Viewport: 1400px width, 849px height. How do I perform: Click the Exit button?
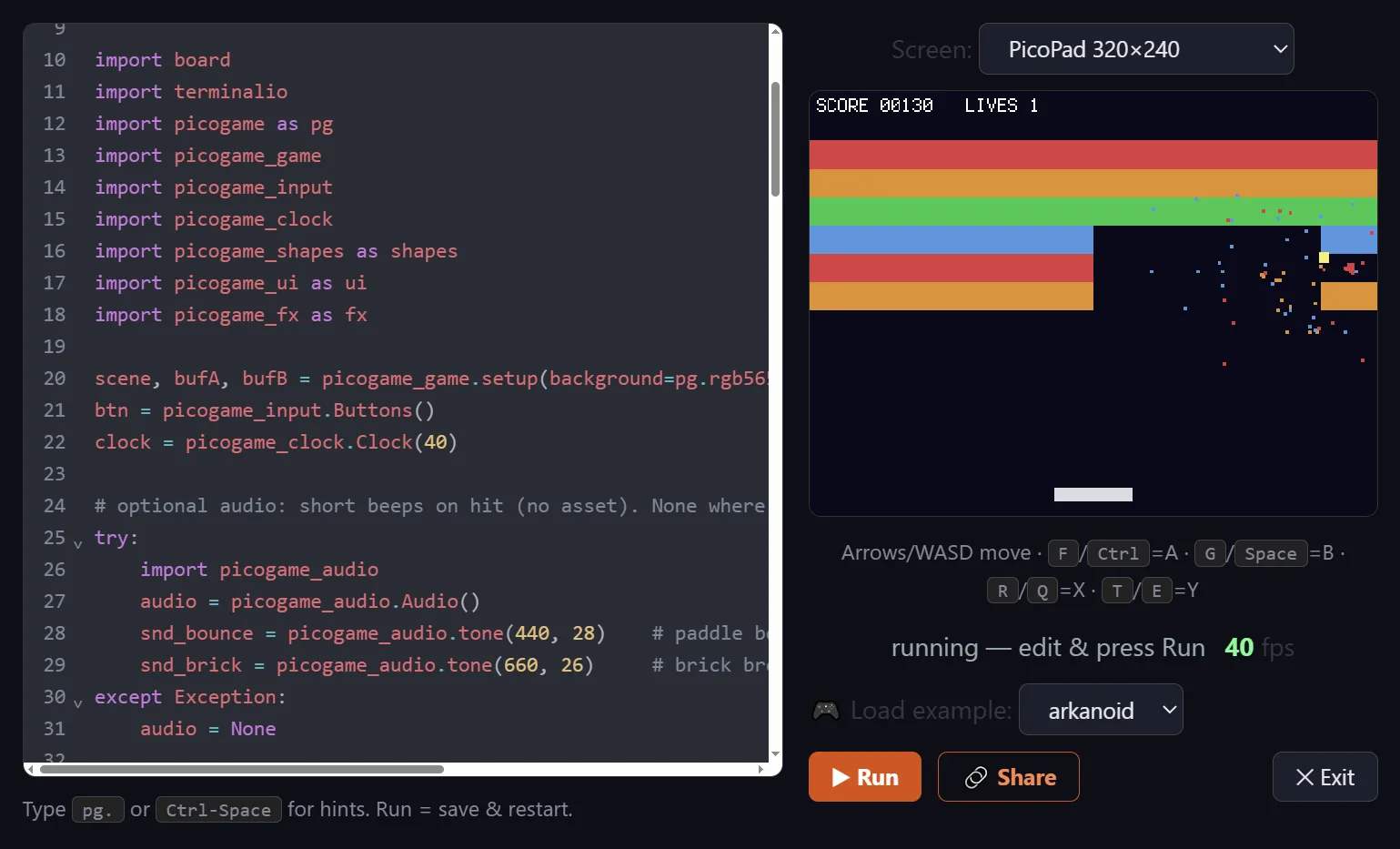(x=1324, y=776)
